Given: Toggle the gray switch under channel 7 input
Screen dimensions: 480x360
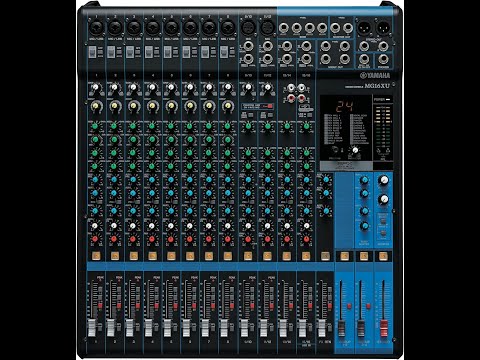Looking at the screenshot, I should [205, 52].
